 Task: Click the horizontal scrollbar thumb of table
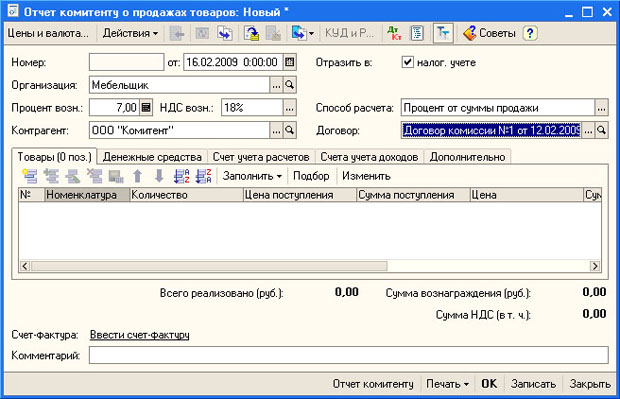tap(209, 266)
